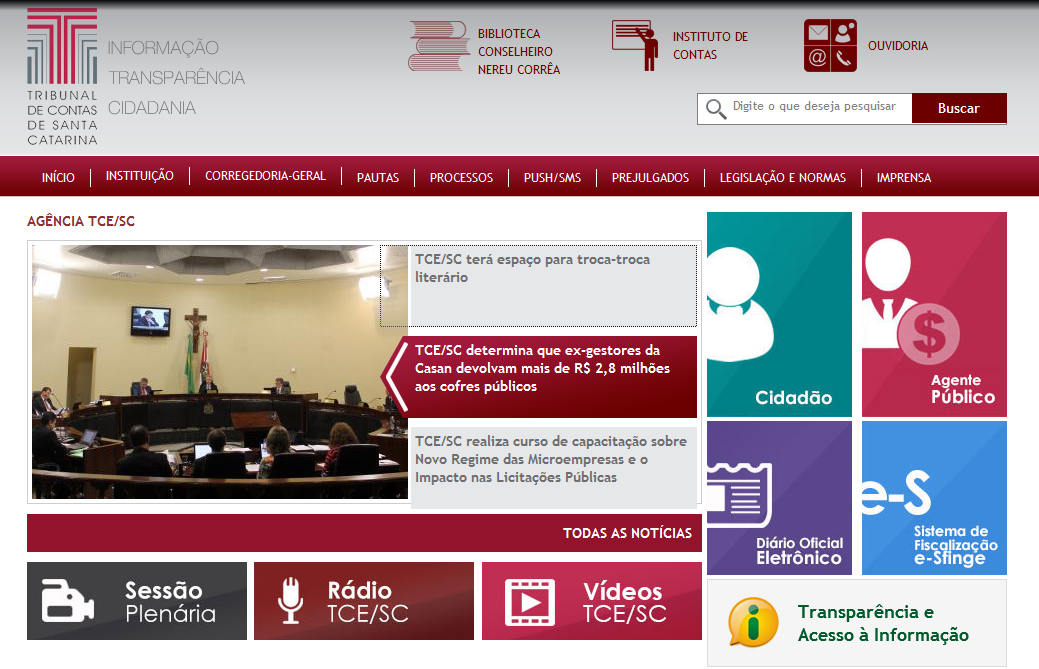
Task: Open PREJULGADOS menu item
Action: 650,178
